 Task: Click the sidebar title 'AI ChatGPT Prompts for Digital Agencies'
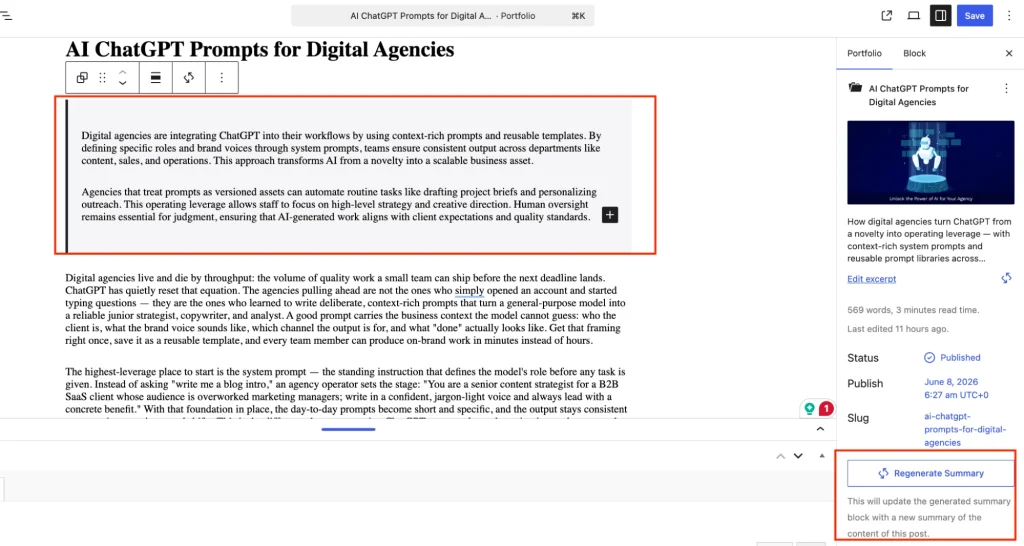point(918,95)
